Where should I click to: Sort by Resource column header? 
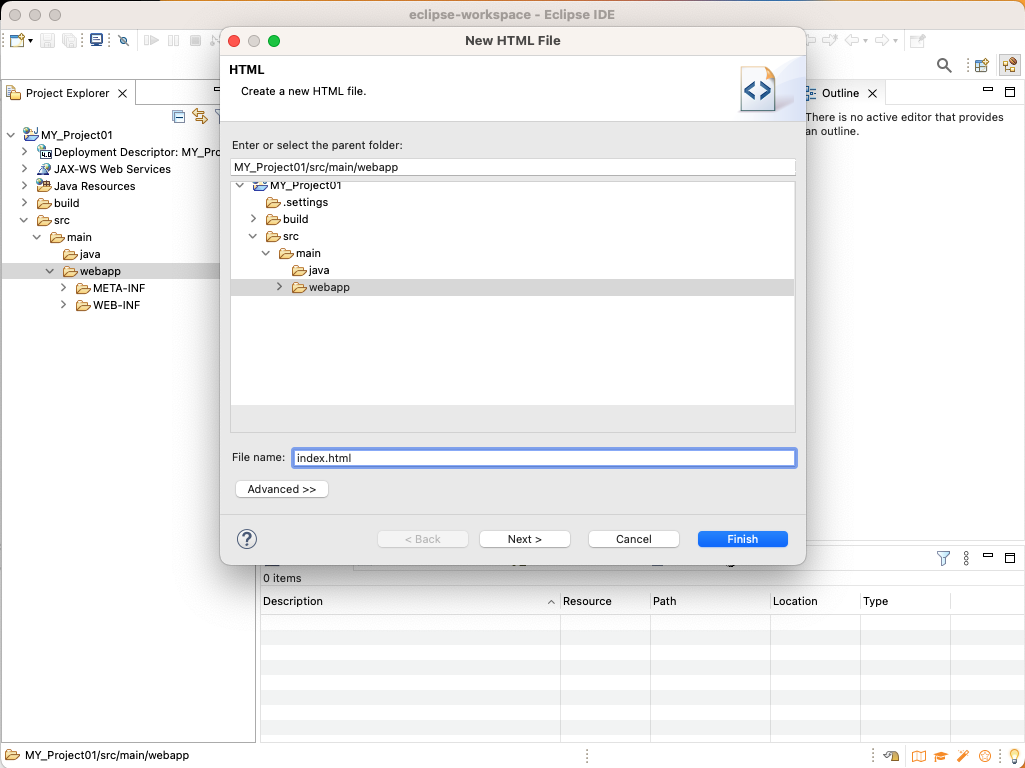tap(605, 601)
